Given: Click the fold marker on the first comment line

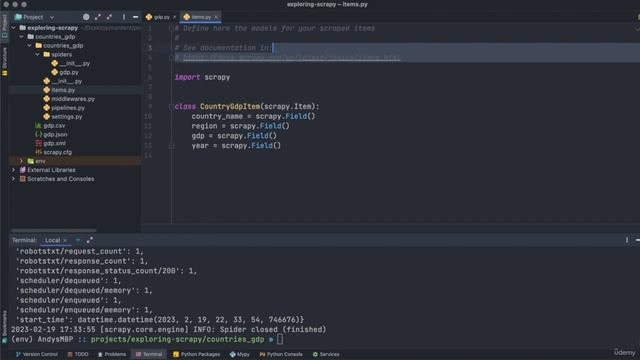Looking at the screenshot, I should (171, 28).
